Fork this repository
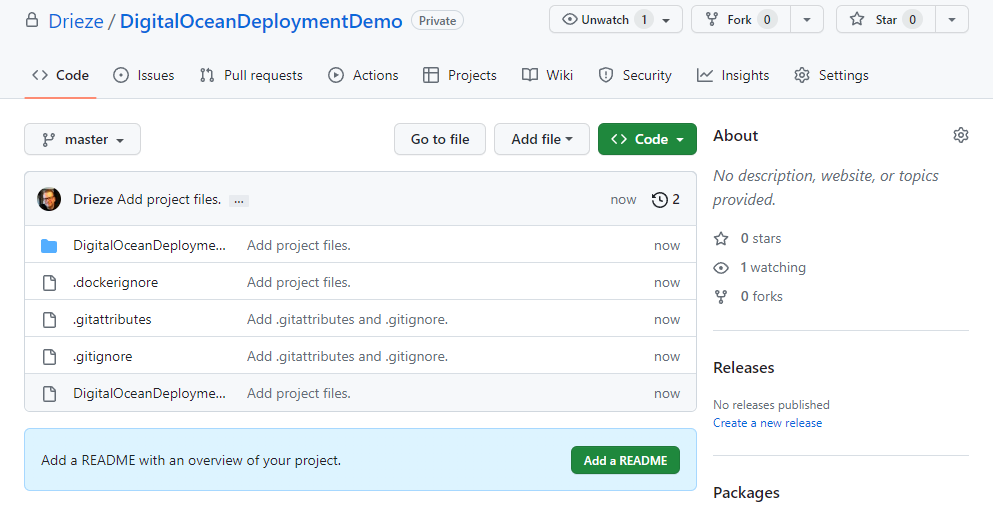The height and width of the screenshot is (517, 993). (x=741, y=20)
